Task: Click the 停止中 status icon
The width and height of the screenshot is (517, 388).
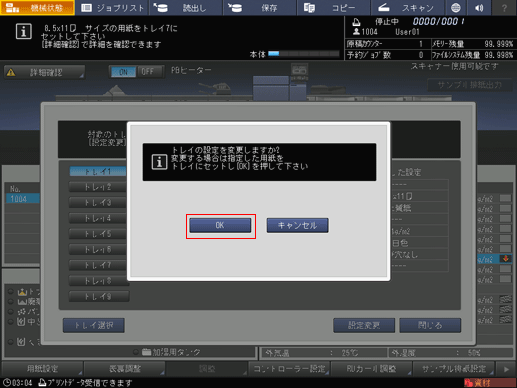Action: coord(356,22)
